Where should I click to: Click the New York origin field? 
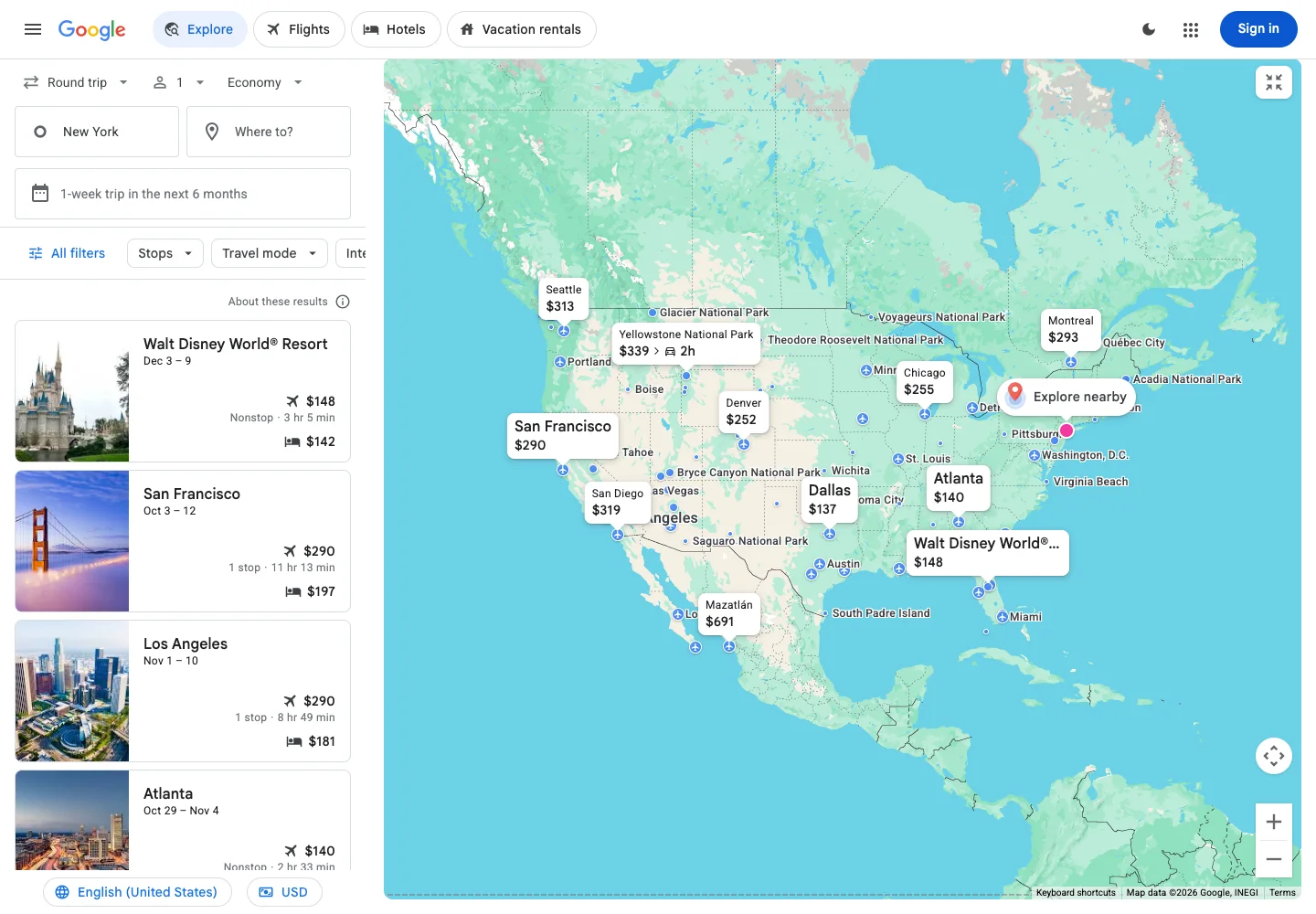(97, 132)
